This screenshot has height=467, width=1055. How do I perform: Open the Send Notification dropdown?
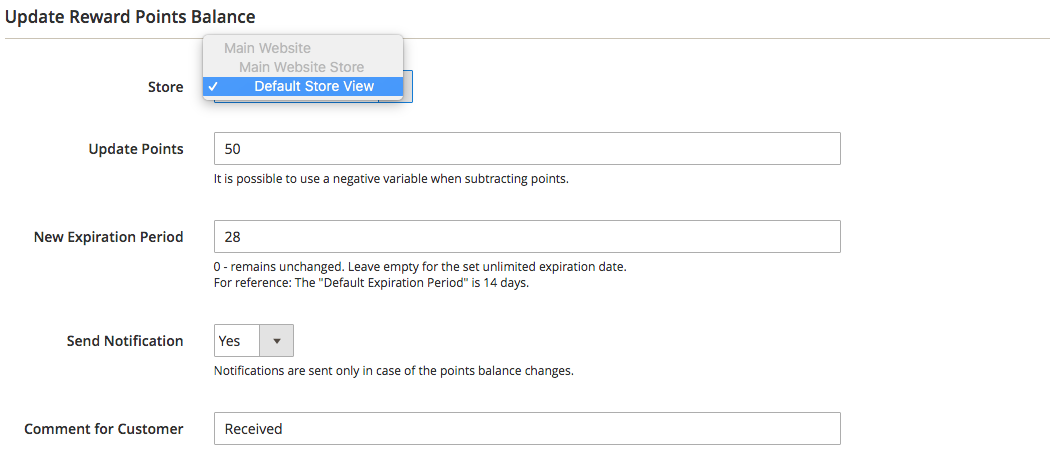point(254,341)
